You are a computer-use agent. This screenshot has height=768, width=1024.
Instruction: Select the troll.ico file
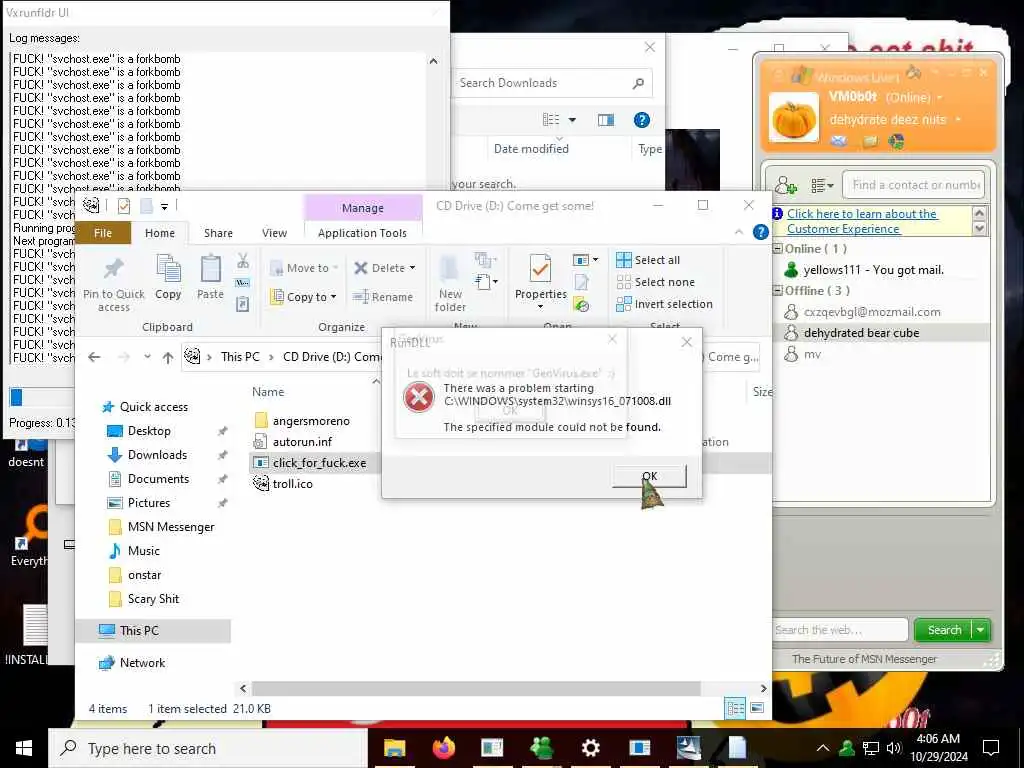coord(292,483)
